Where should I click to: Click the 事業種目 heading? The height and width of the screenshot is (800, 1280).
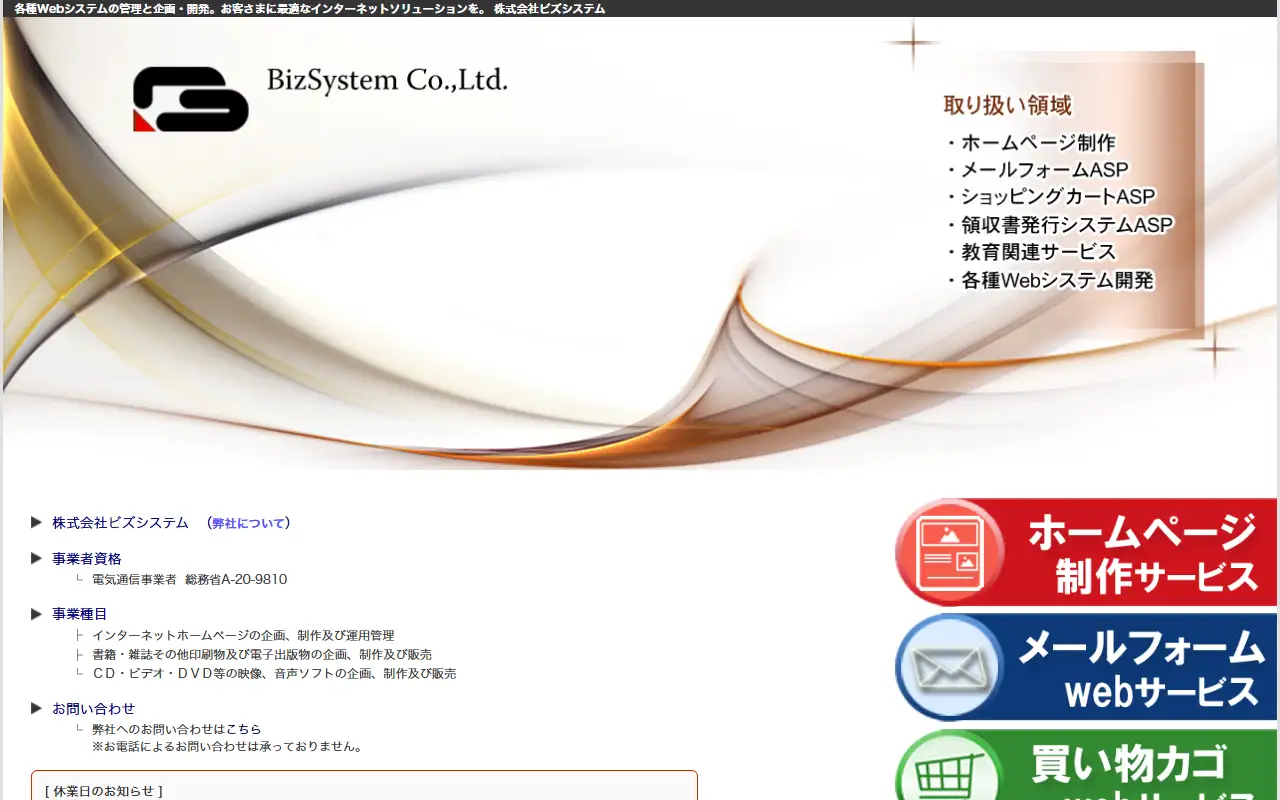(80, 614)
